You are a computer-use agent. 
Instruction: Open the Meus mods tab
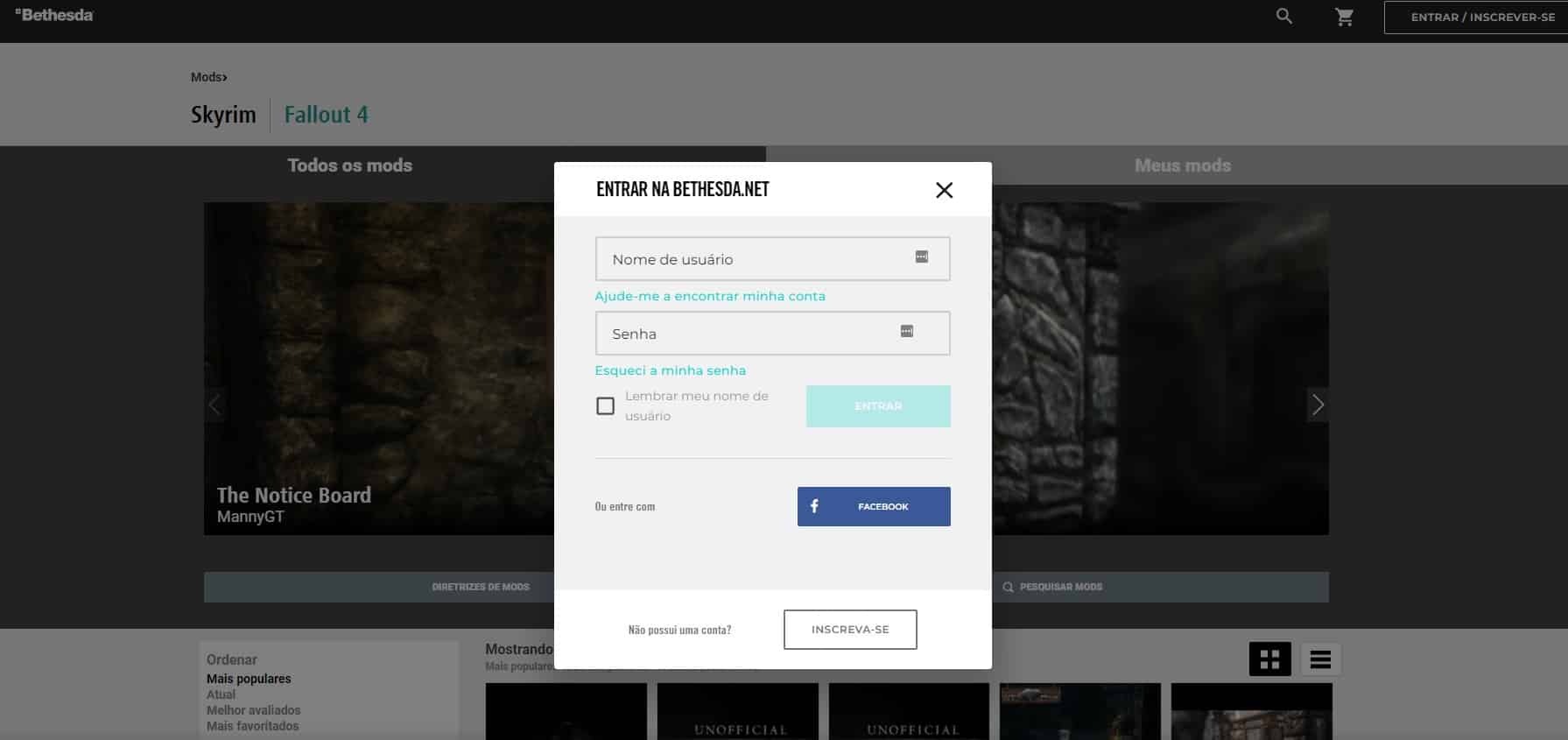[1182, 166]
